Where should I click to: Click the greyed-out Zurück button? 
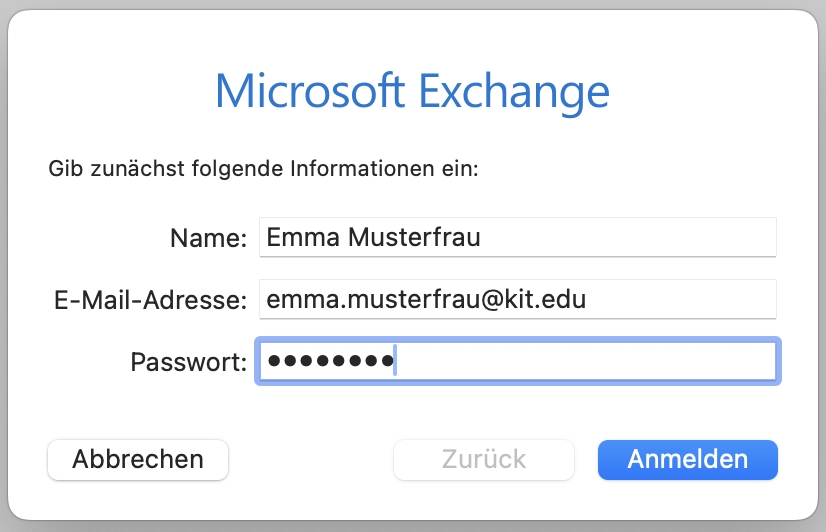(x=484, y=459)
